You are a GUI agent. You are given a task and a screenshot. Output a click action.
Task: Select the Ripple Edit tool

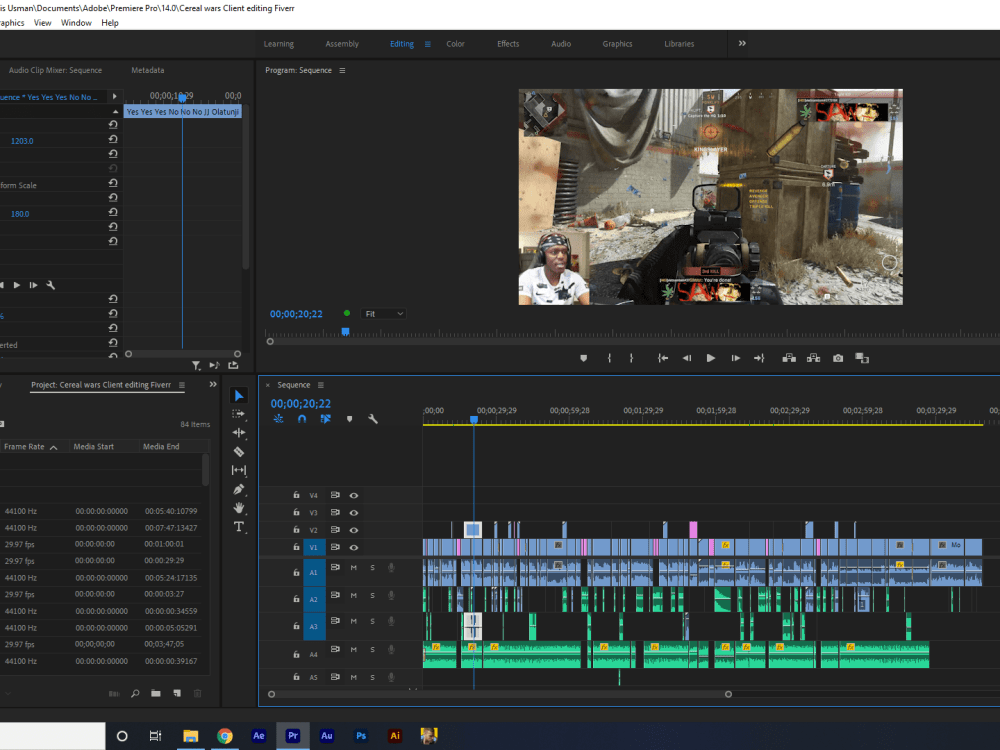pyautogui.click(x=239, y=432)
